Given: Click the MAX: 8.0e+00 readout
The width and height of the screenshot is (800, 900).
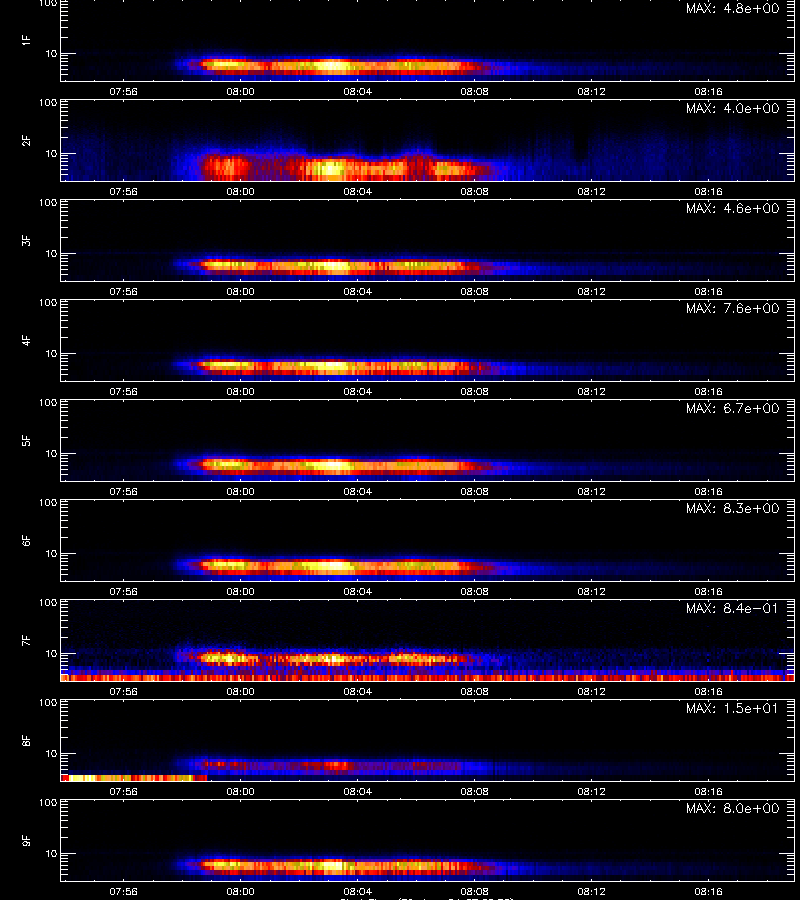Looking at the screenshot, I should [732, 808].
